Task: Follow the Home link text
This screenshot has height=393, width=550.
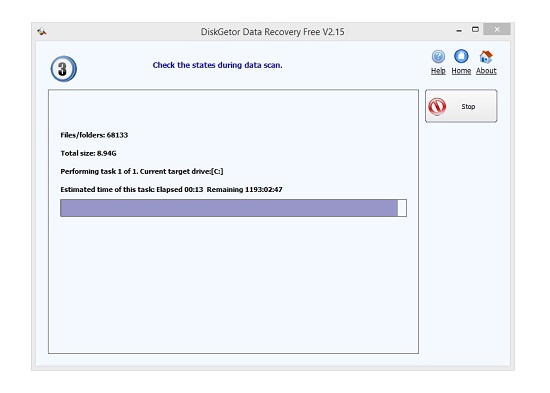Action: [x=461, y=71]
